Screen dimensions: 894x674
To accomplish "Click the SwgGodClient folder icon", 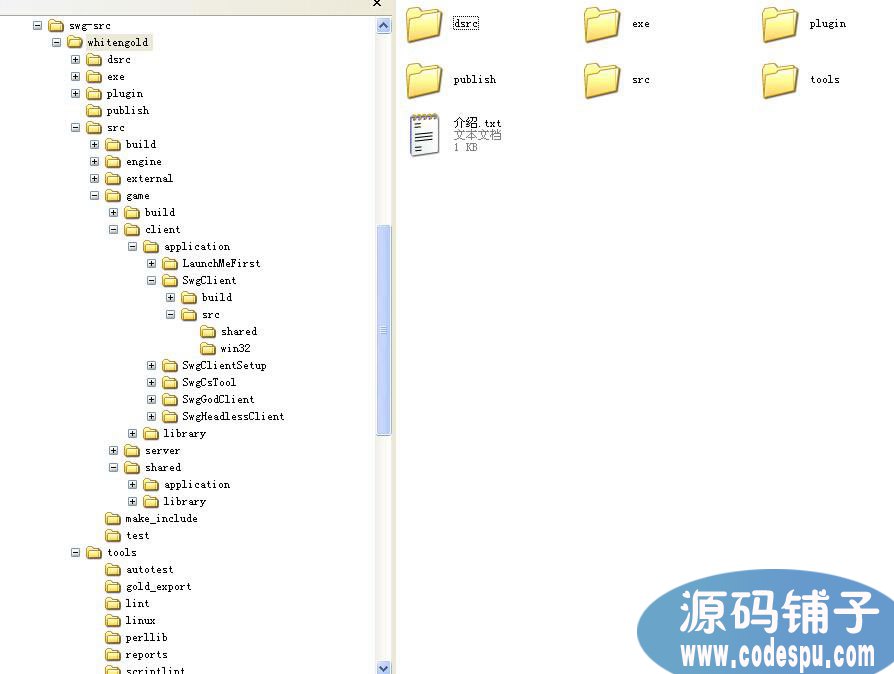I will click(170, 400).
